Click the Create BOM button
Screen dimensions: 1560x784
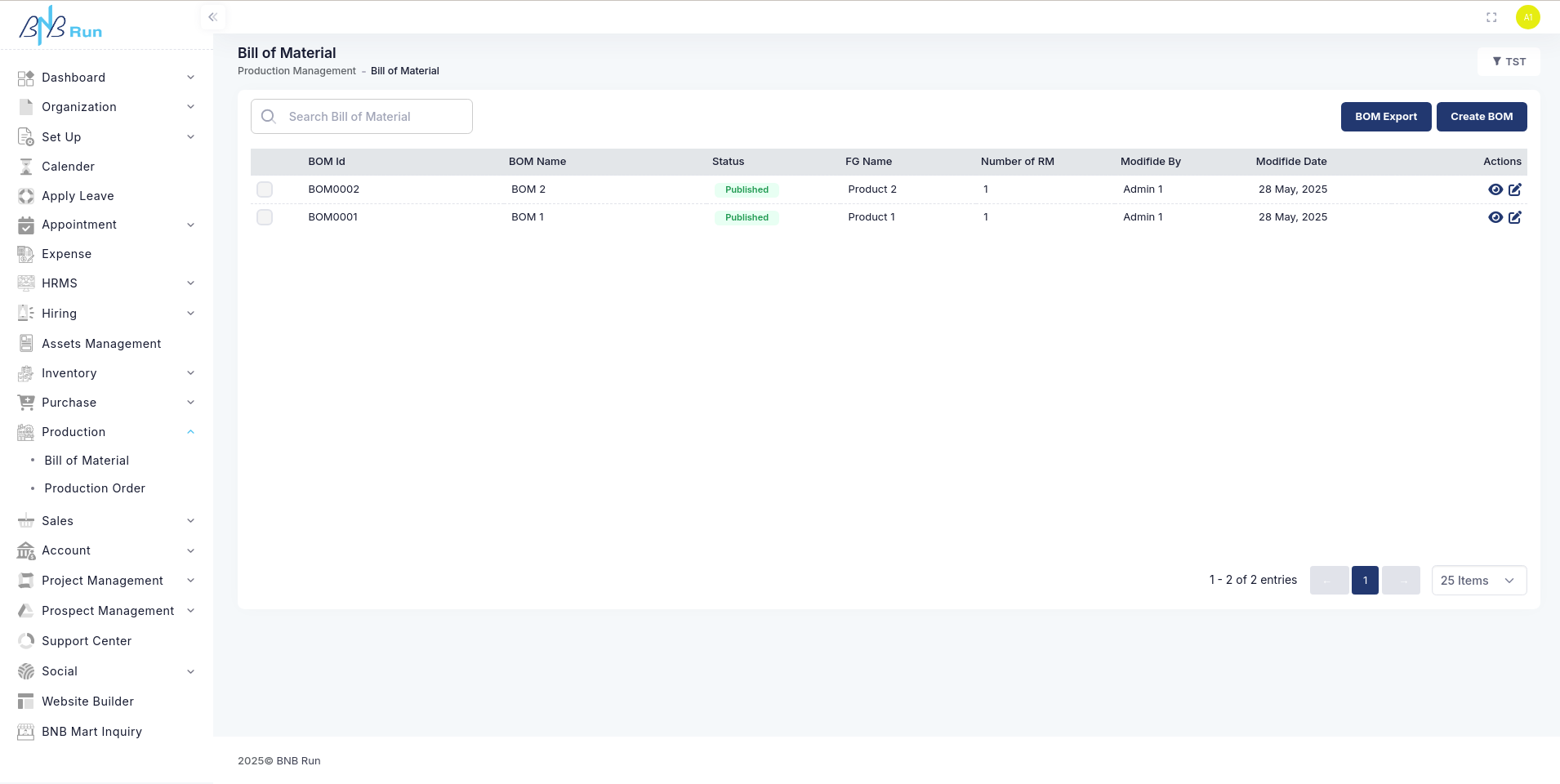point(1482,117)
